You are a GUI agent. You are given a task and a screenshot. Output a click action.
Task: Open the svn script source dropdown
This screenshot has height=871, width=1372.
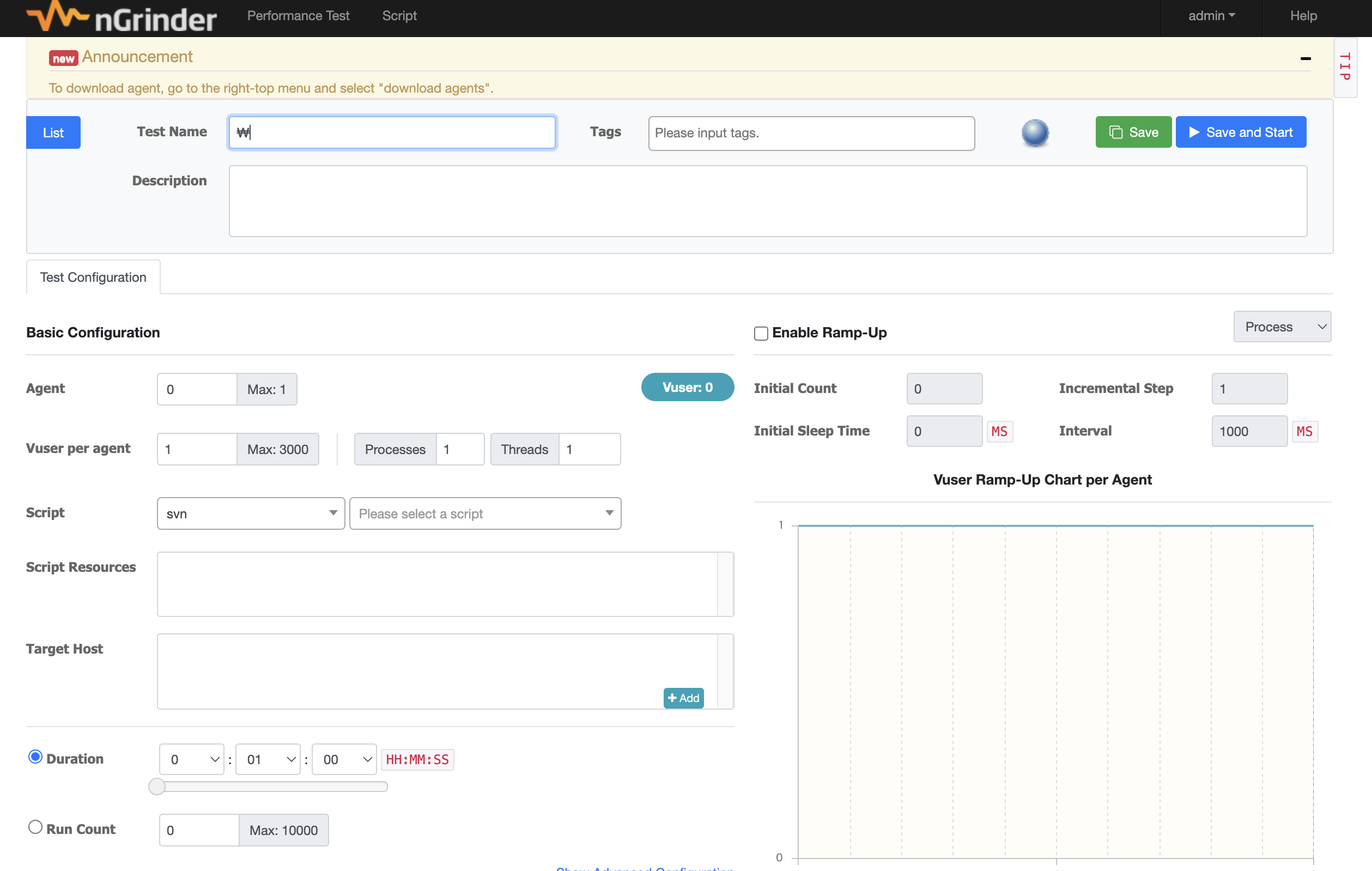pyautogui.click(x=251, y=513)
